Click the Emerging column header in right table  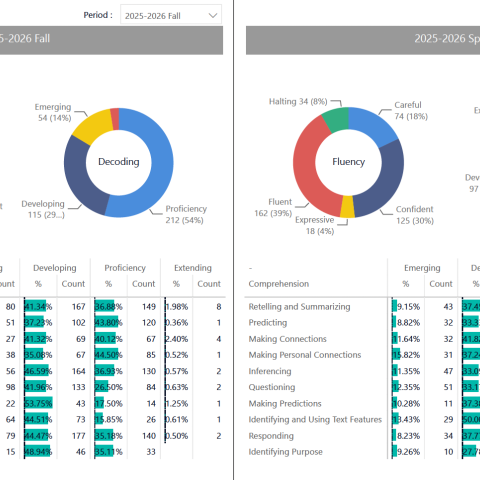click(x=422, y=268)
